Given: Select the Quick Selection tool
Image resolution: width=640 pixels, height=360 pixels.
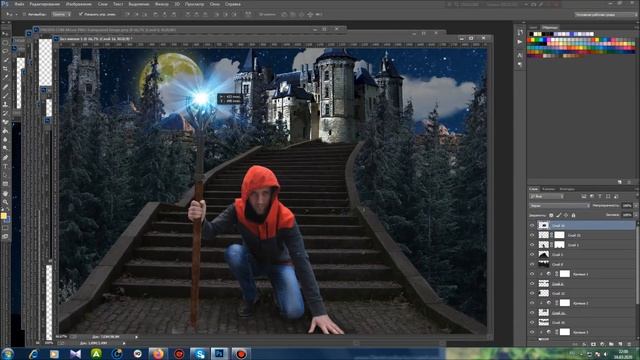Looking at the screenshot, I should [5, 60].
